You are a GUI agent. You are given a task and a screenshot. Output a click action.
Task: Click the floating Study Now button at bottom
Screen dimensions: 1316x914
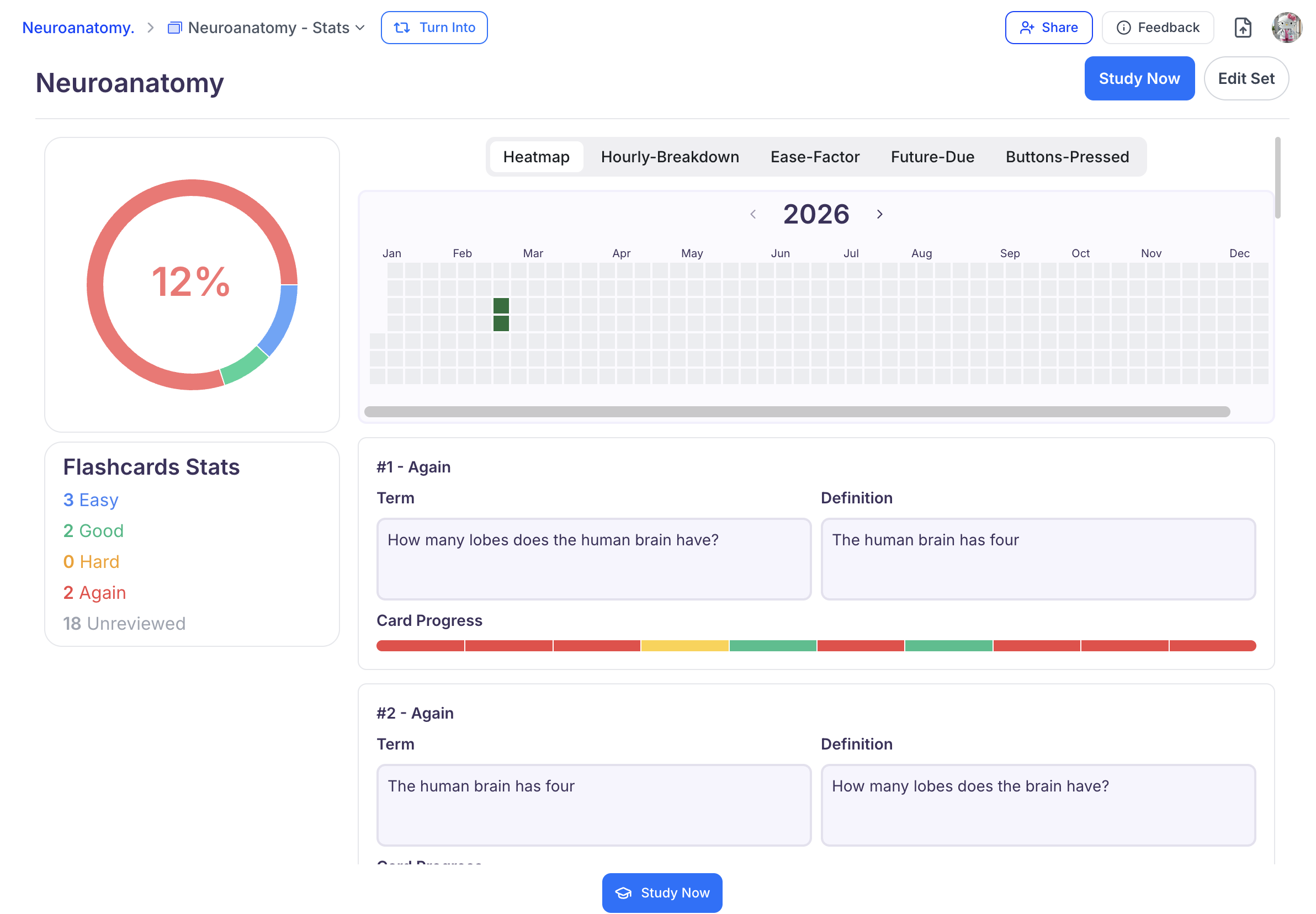click(661, 892)
